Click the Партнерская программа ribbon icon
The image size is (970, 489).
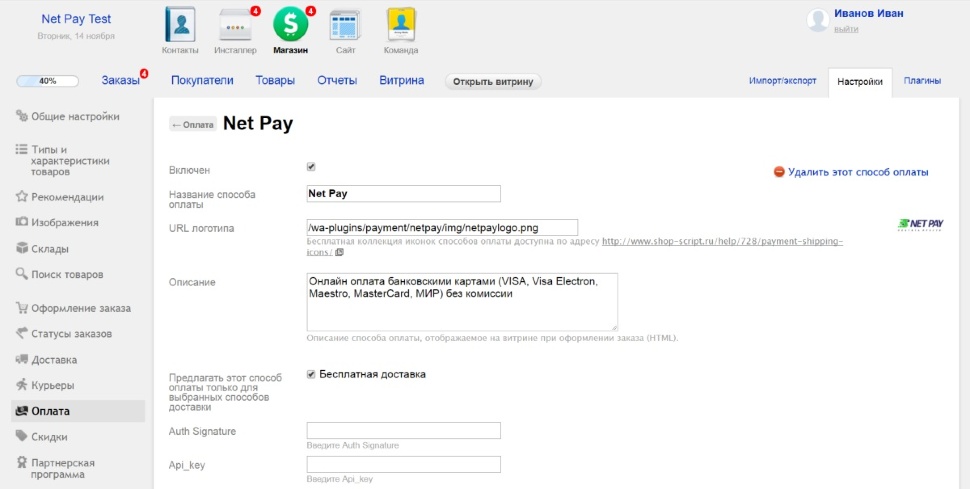(x=22, y=463)
